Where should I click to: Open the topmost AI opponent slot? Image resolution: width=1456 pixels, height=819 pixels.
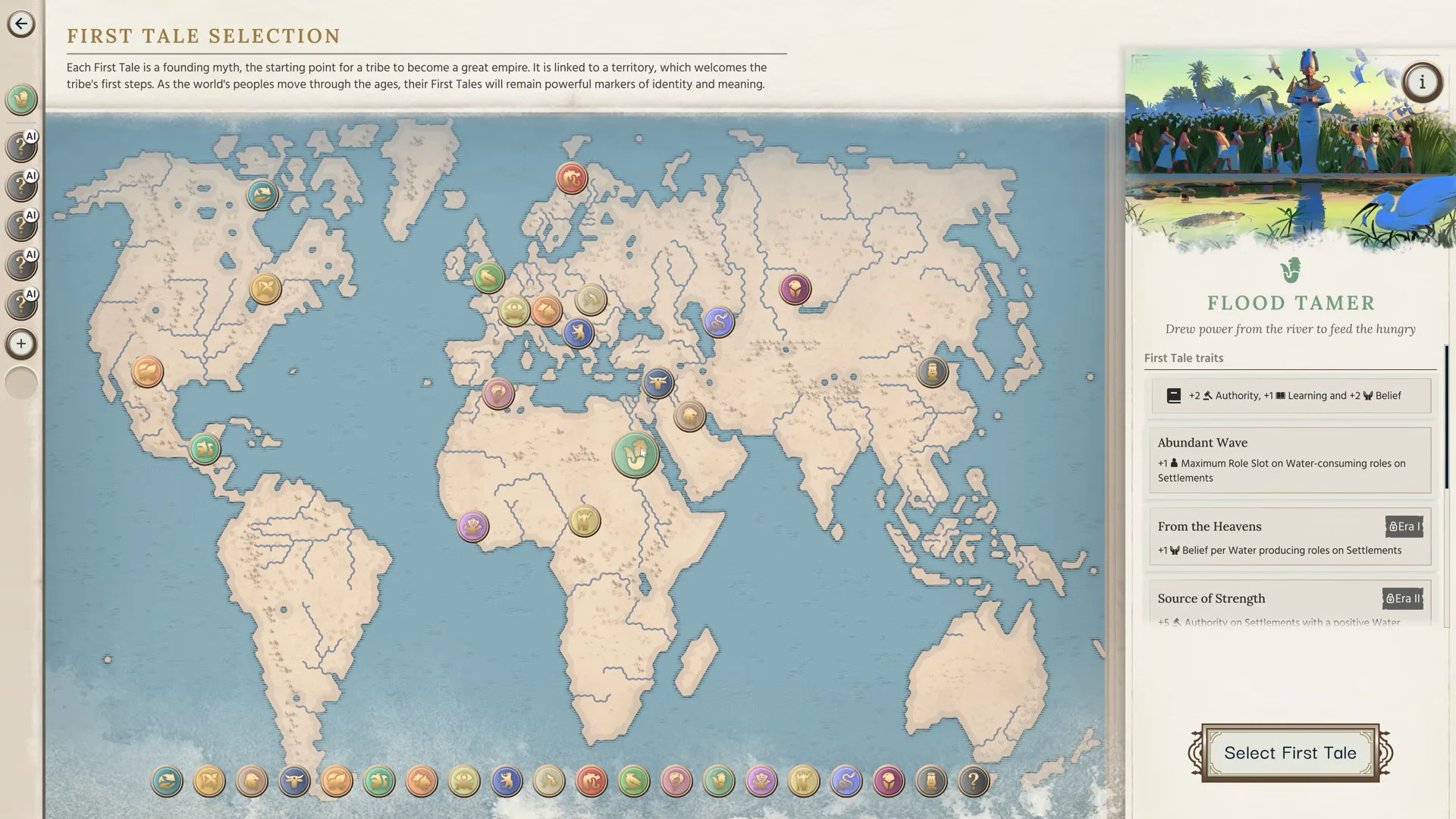click(x=21, y=146)
